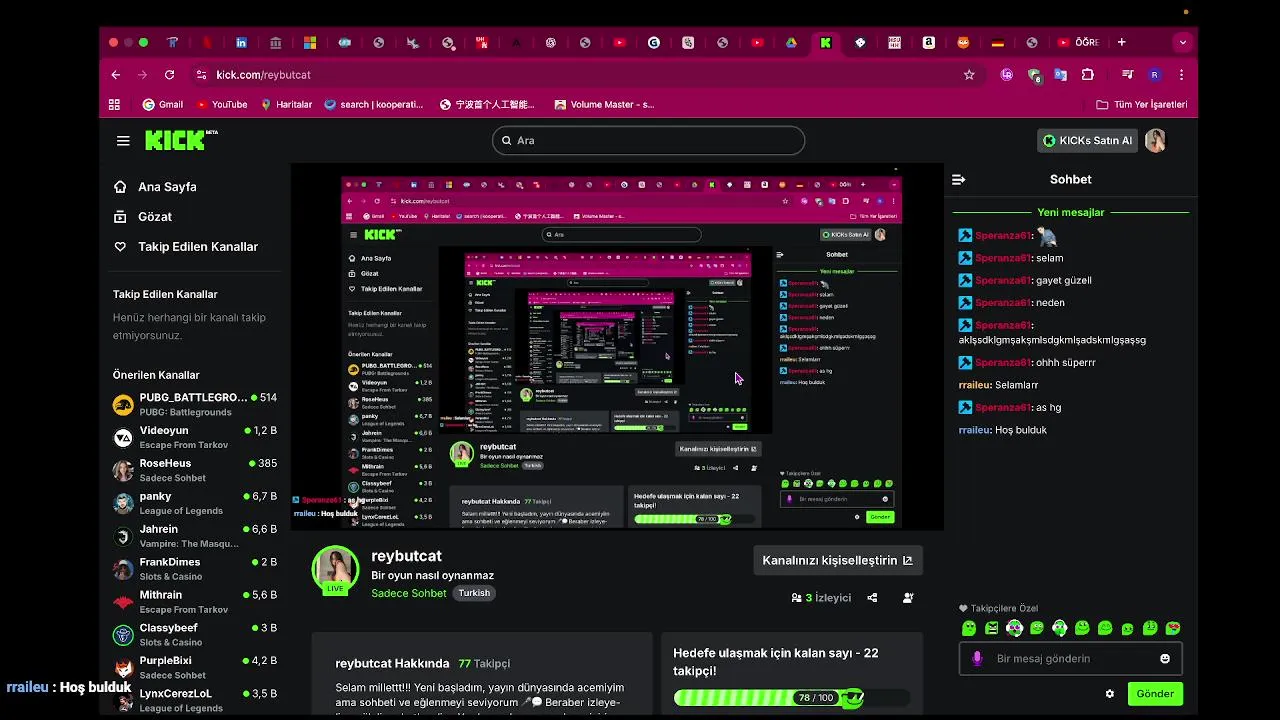Open the media controls icon in Chrome toolbar
Image resolution: width=1280 pixels, height=720 pixels.
1128,75
